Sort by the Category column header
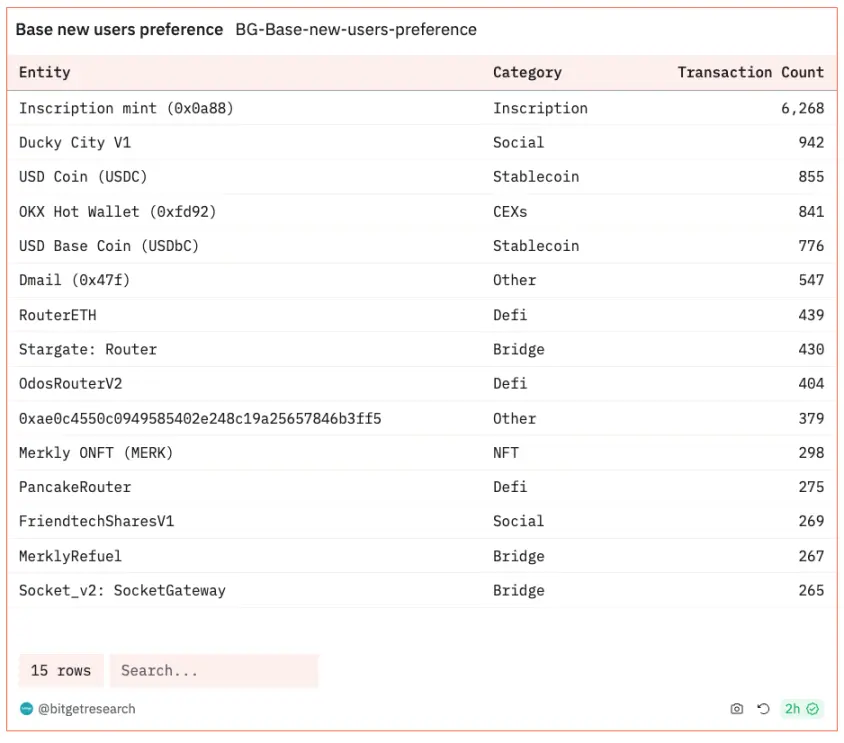 pos(527,72)
